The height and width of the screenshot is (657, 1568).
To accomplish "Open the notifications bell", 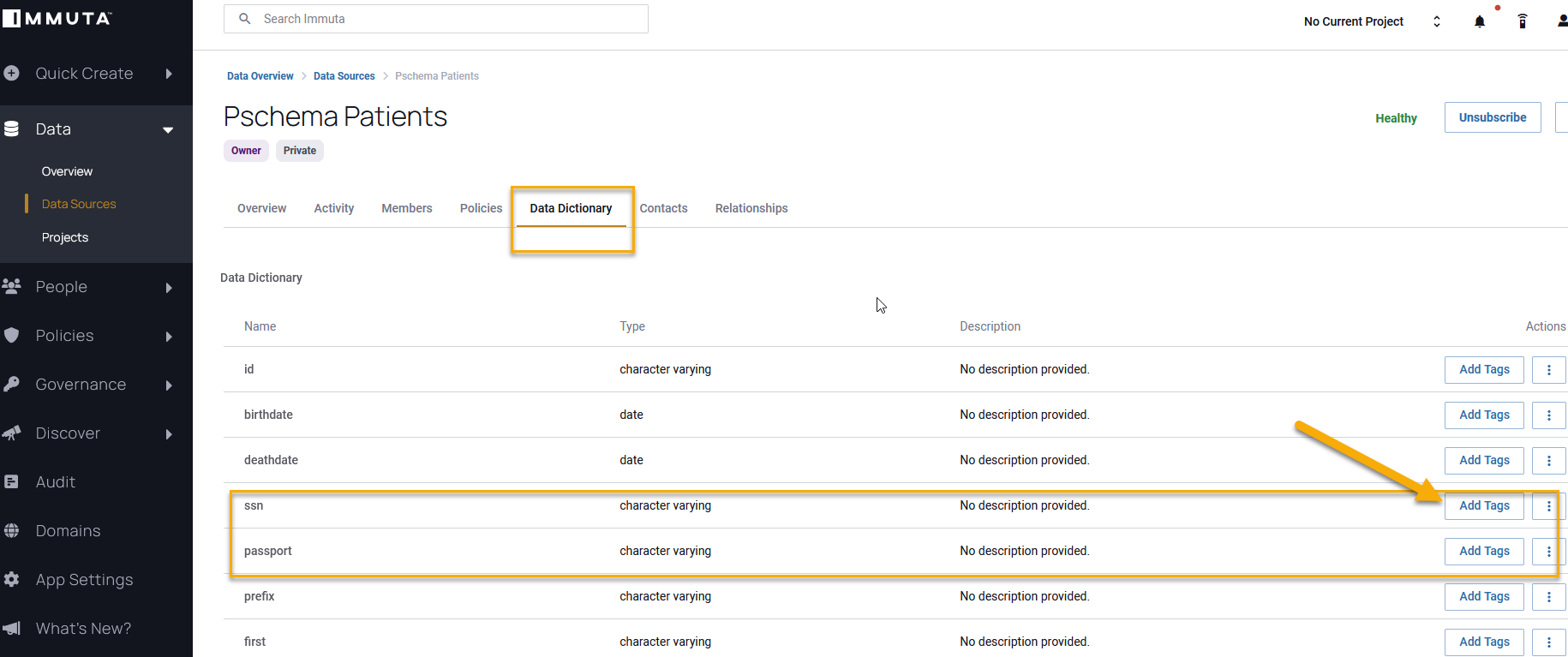I will pyautogui.click(x=1480, y=21).
